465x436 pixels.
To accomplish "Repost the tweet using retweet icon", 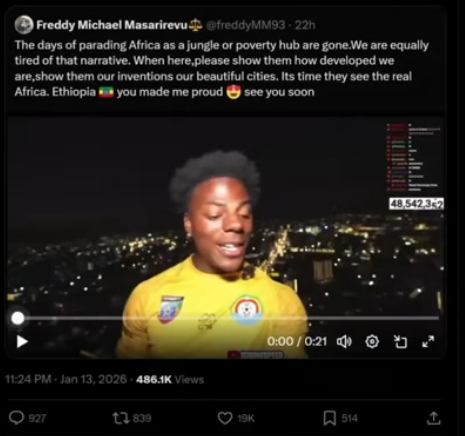I will coord(120,418).
